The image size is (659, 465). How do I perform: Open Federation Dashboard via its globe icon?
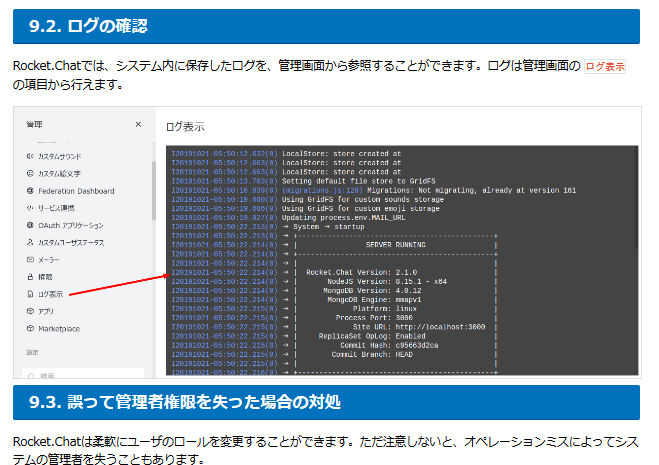click(30, 190)
